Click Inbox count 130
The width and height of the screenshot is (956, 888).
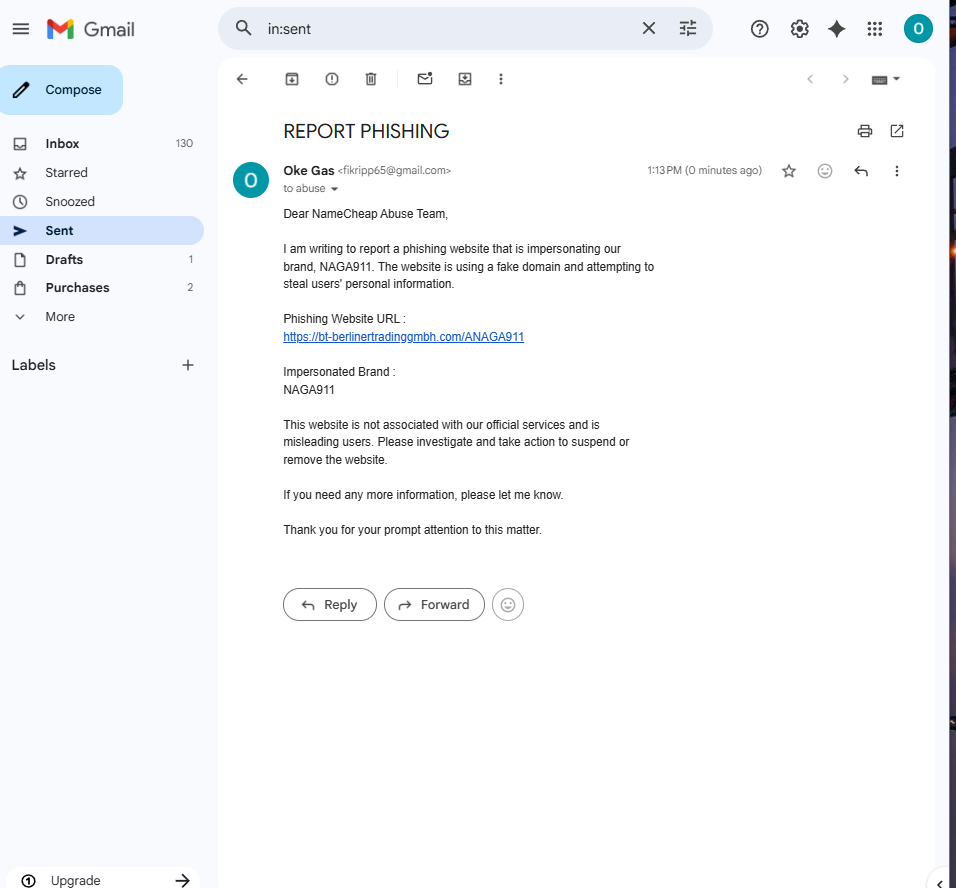184,143
